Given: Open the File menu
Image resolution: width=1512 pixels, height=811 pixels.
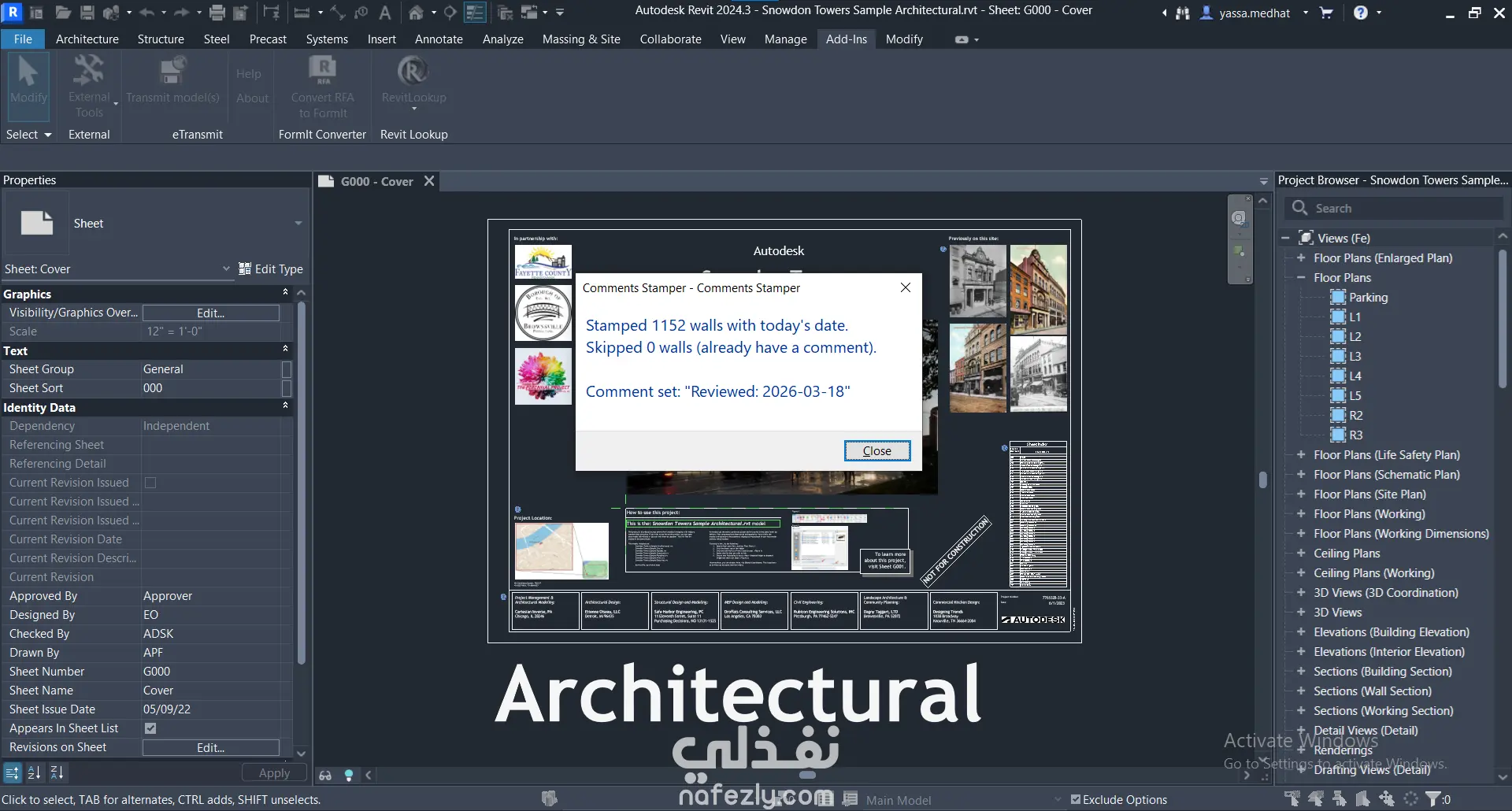Looking at the screenshot, I should (x=23, y=39).
